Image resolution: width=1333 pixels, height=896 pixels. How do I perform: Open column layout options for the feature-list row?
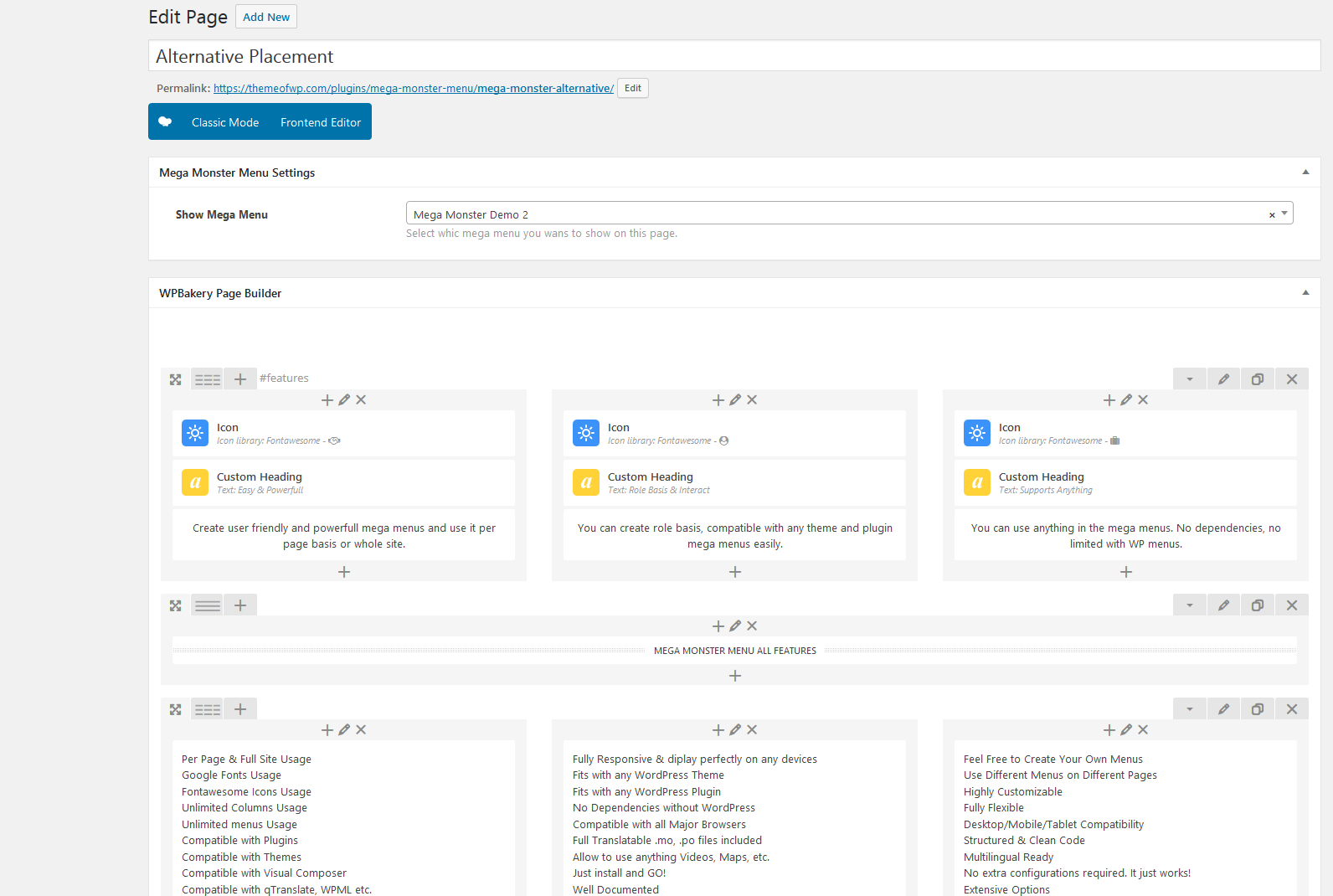(208, 709)
